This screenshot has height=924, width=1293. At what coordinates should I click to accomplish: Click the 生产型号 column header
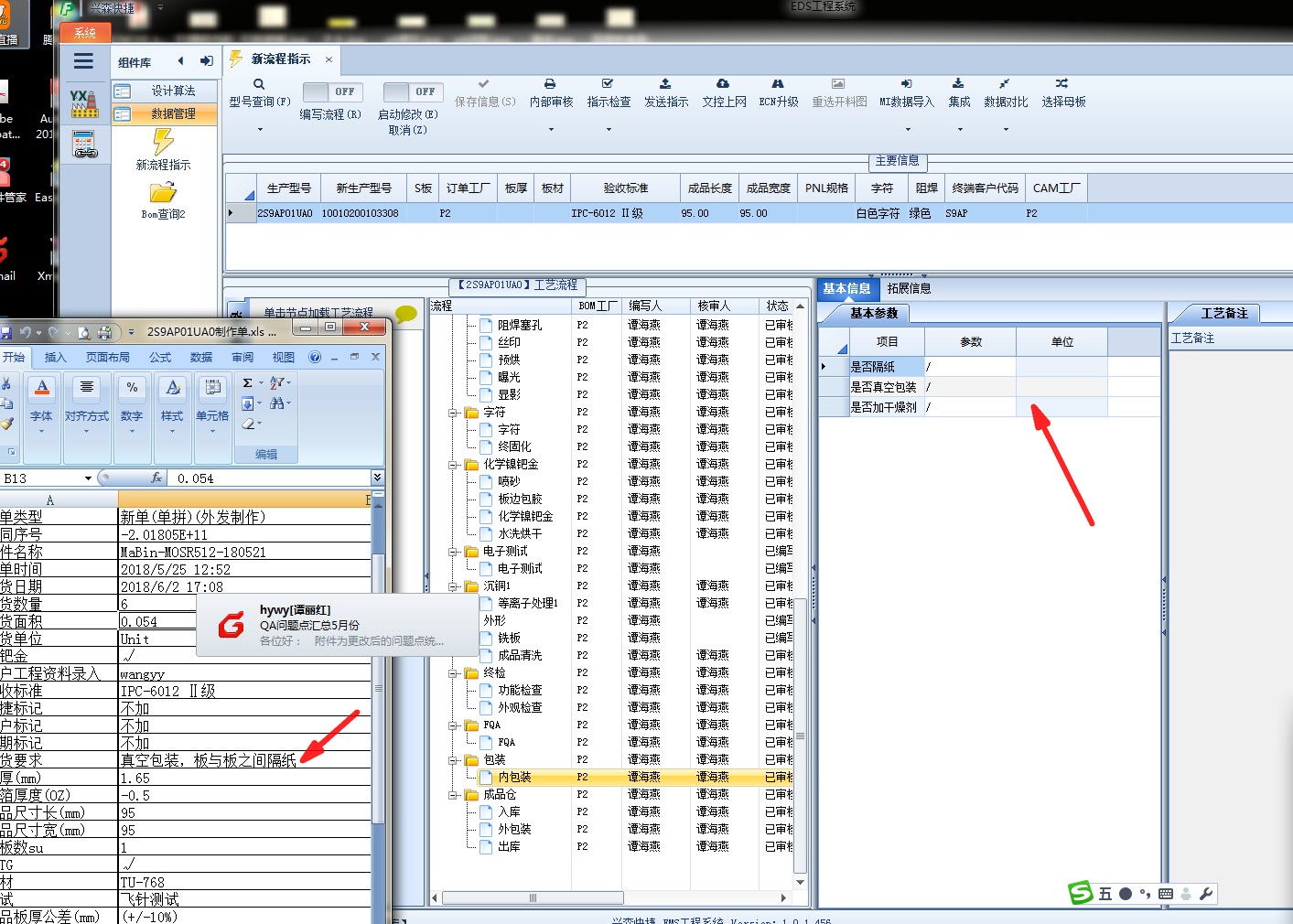[289, 188]
